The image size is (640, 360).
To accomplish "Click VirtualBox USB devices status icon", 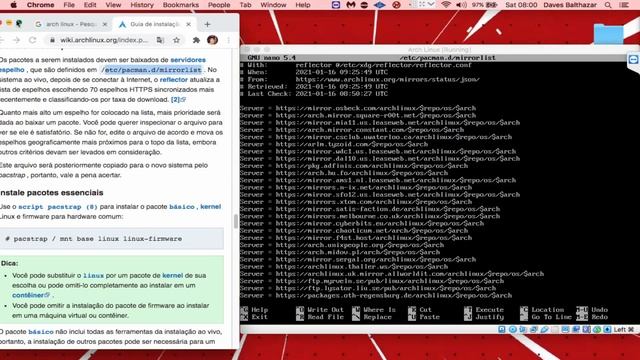I will (544, 329).
